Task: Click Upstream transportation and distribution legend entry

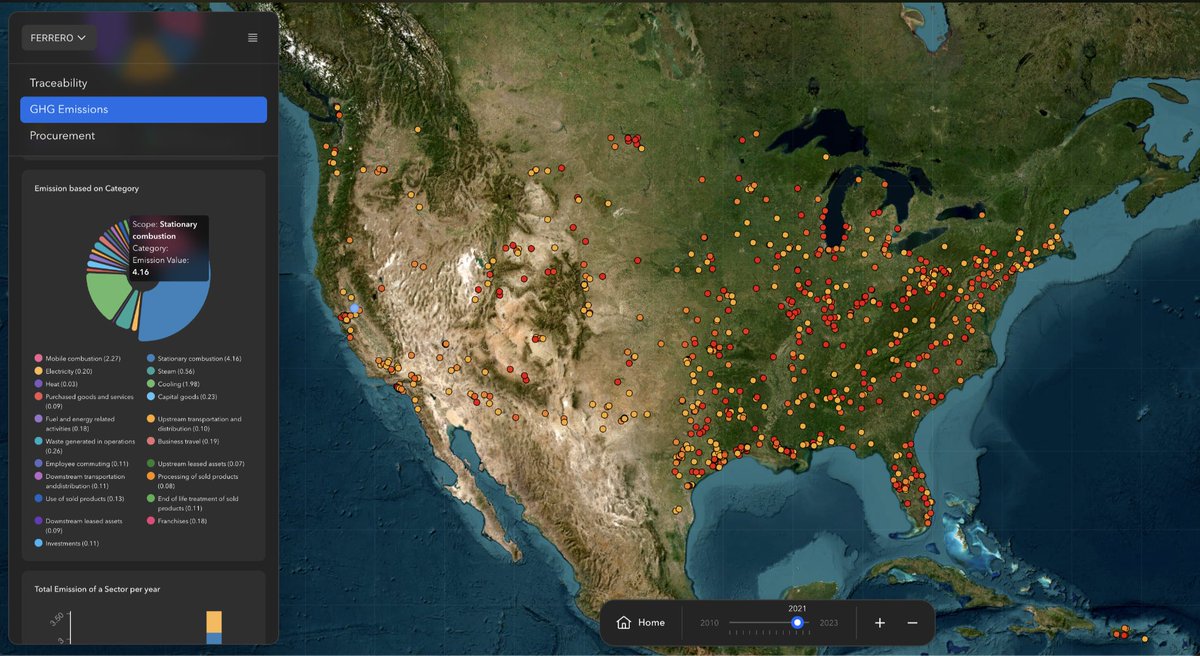Action: pos(194,424)
